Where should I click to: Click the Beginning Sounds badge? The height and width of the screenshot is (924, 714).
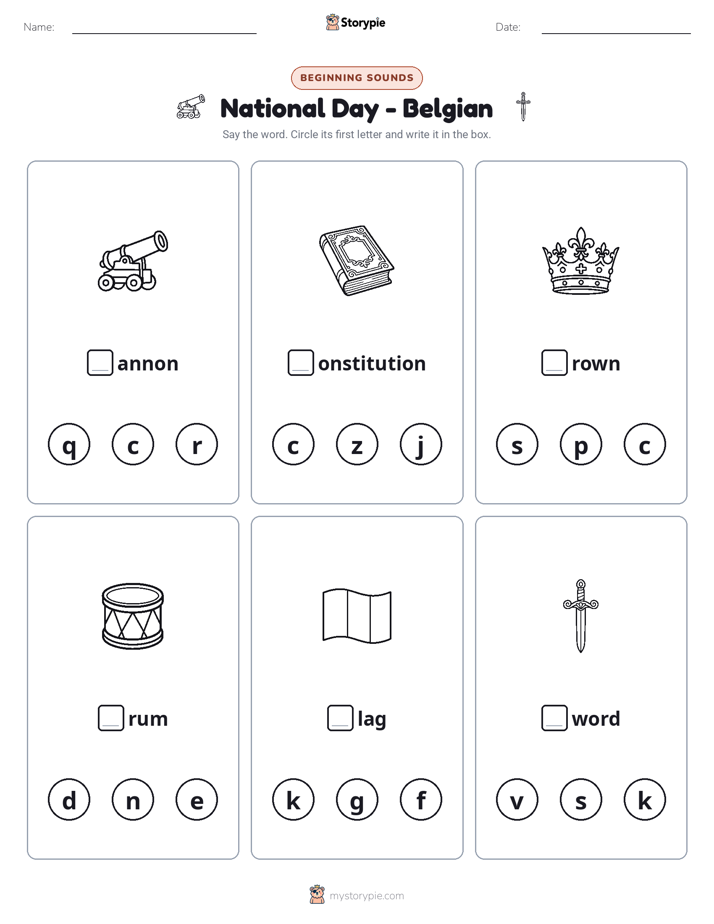(357, 78)
